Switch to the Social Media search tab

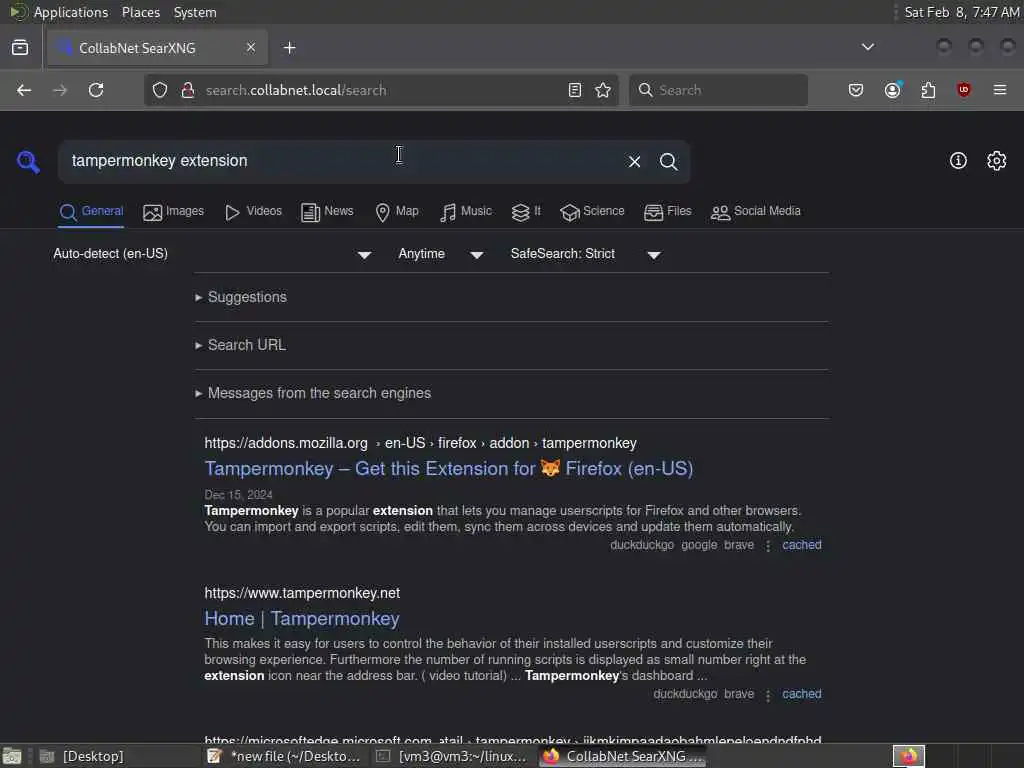pyautogui.click(x=756, y=212)
